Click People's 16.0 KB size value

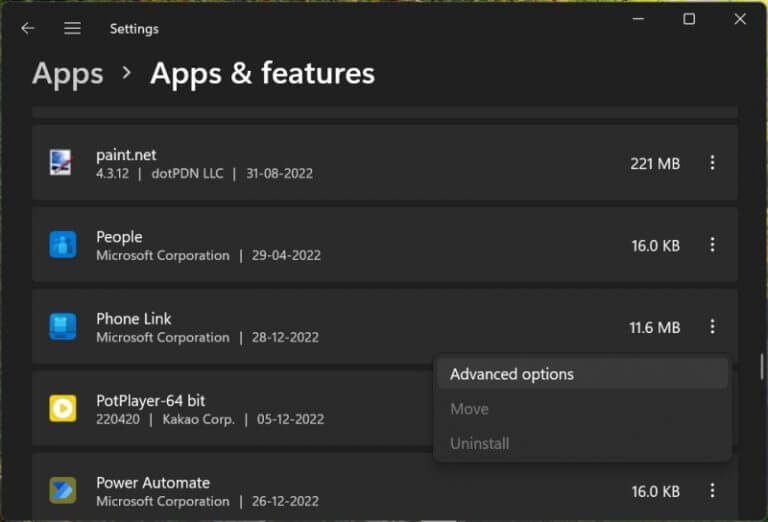pos(655,246)
